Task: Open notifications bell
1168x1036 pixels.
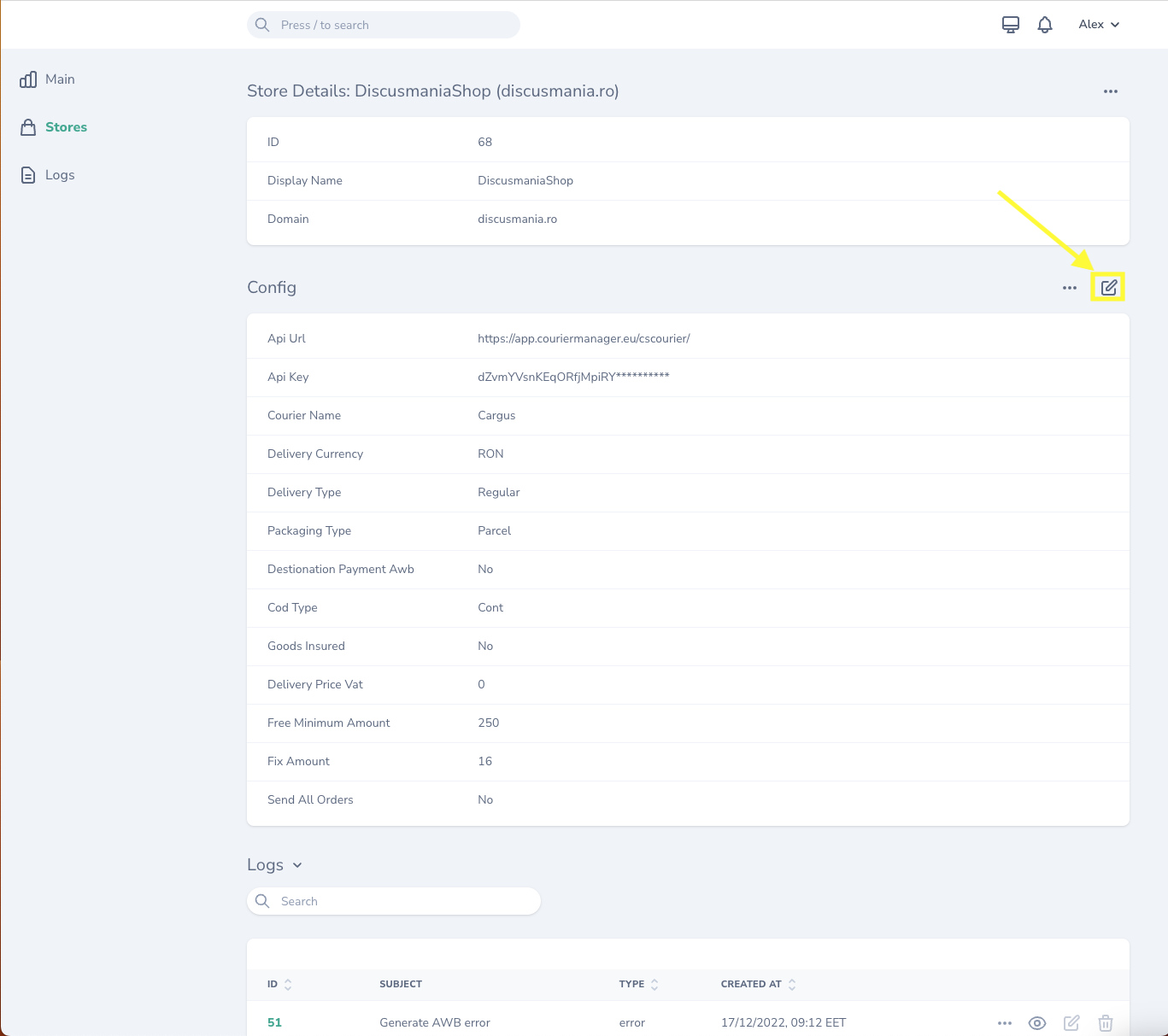Action: coord(1045,25)
